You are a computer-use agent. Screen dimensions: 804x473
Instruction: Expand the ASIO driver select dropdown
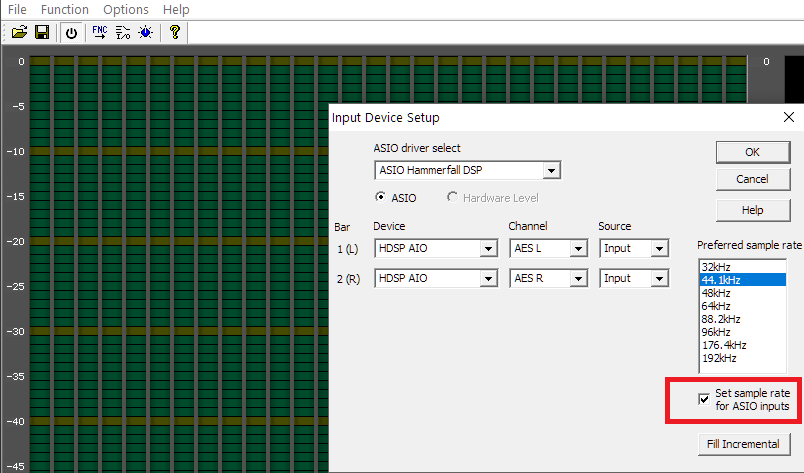tap(552, 170)
